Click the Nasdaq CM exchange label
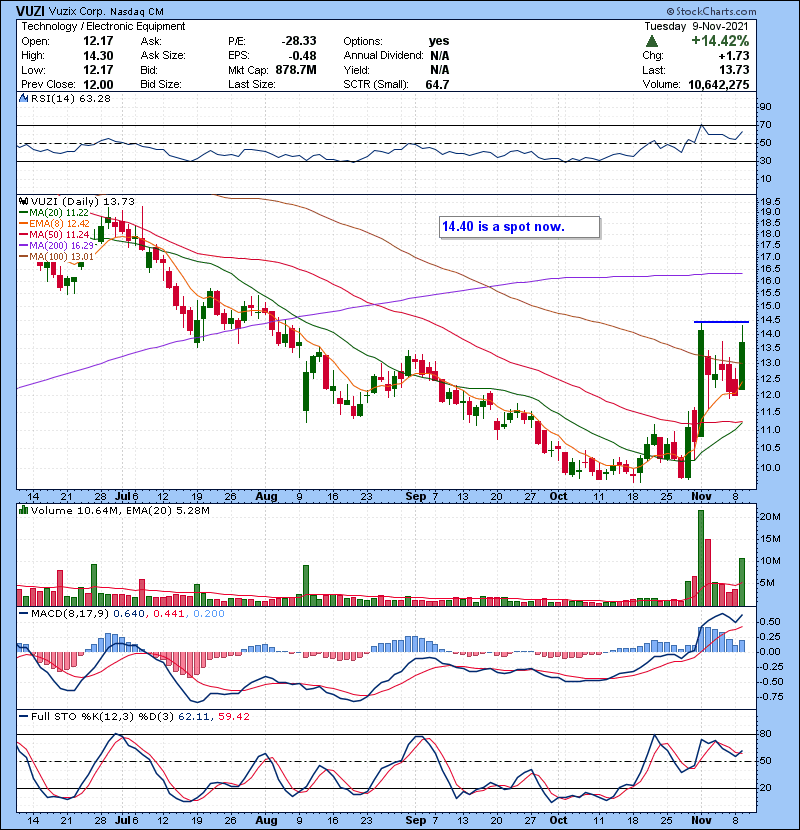This screenshot has width=800, height=830. (x=137, y=12)
